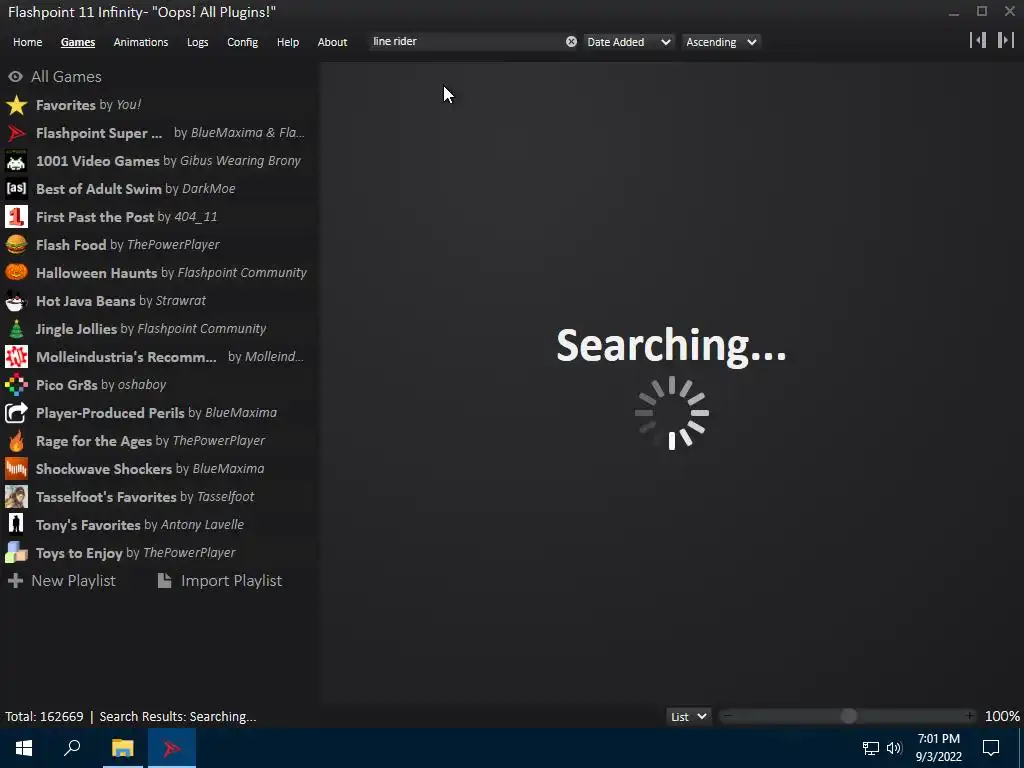Click the plus end of scale slider

pos(970,716)
